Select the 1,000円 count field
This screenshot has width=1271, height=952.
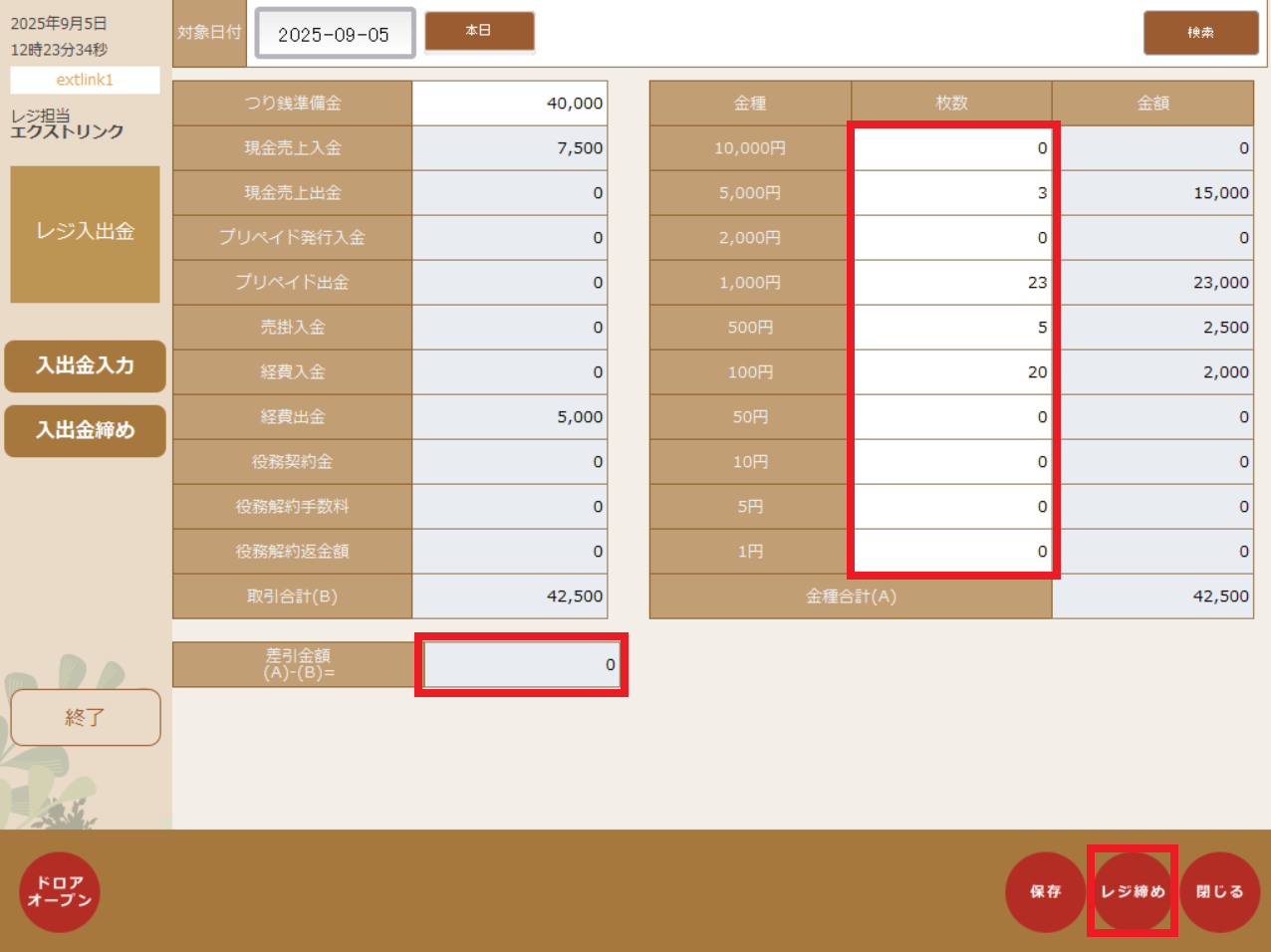pyautogui.click(x=952, y=283)
